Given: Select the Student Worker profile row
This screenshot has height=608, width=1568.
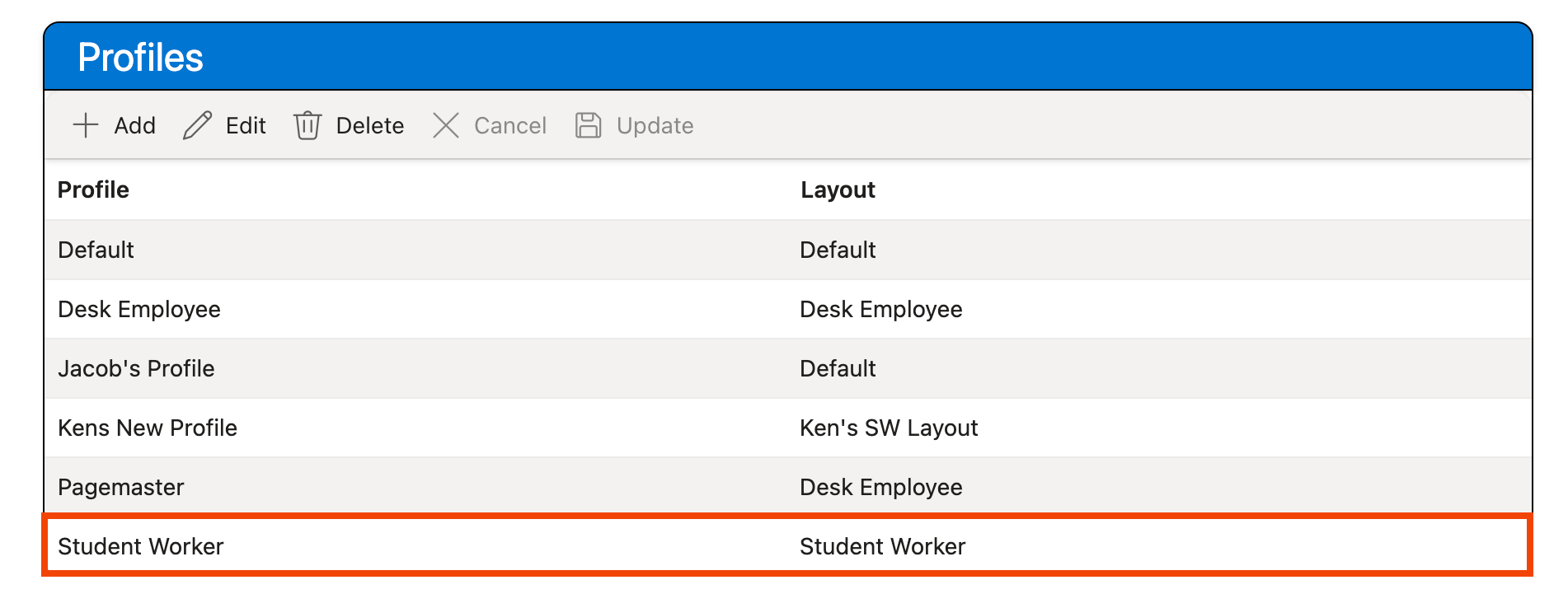Looking at the screenshot, I should tap(141, 546).
